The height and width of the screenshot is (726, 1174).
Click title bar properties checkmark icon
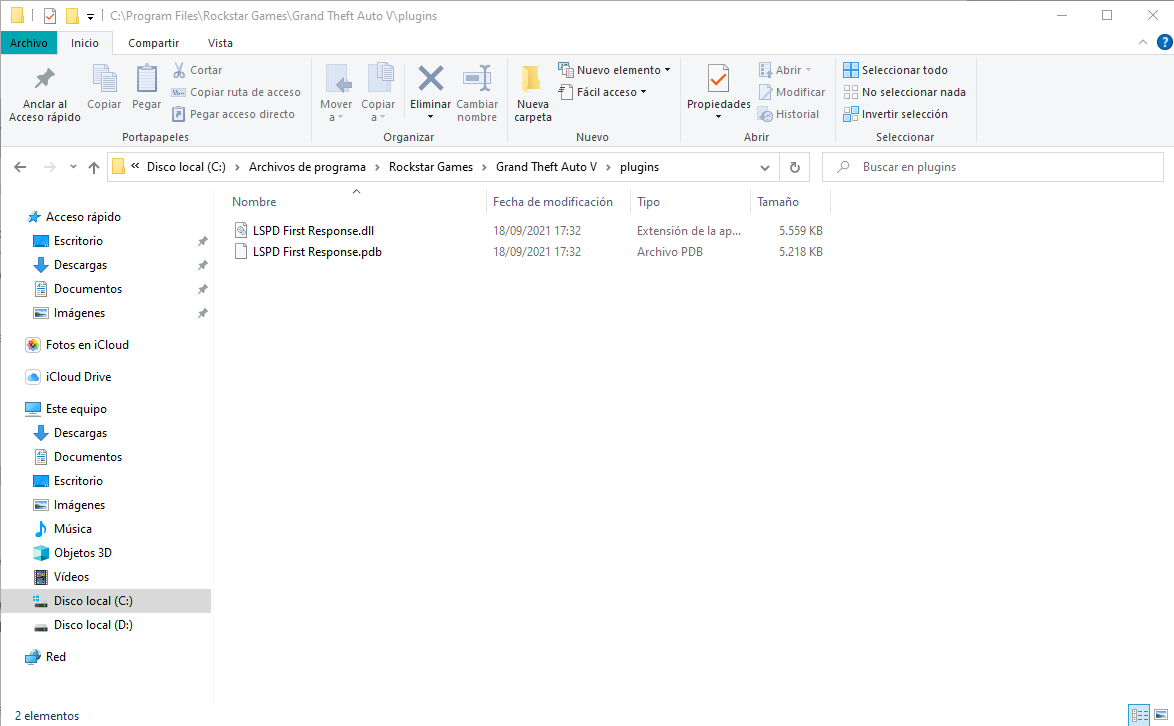coord(49,16)
